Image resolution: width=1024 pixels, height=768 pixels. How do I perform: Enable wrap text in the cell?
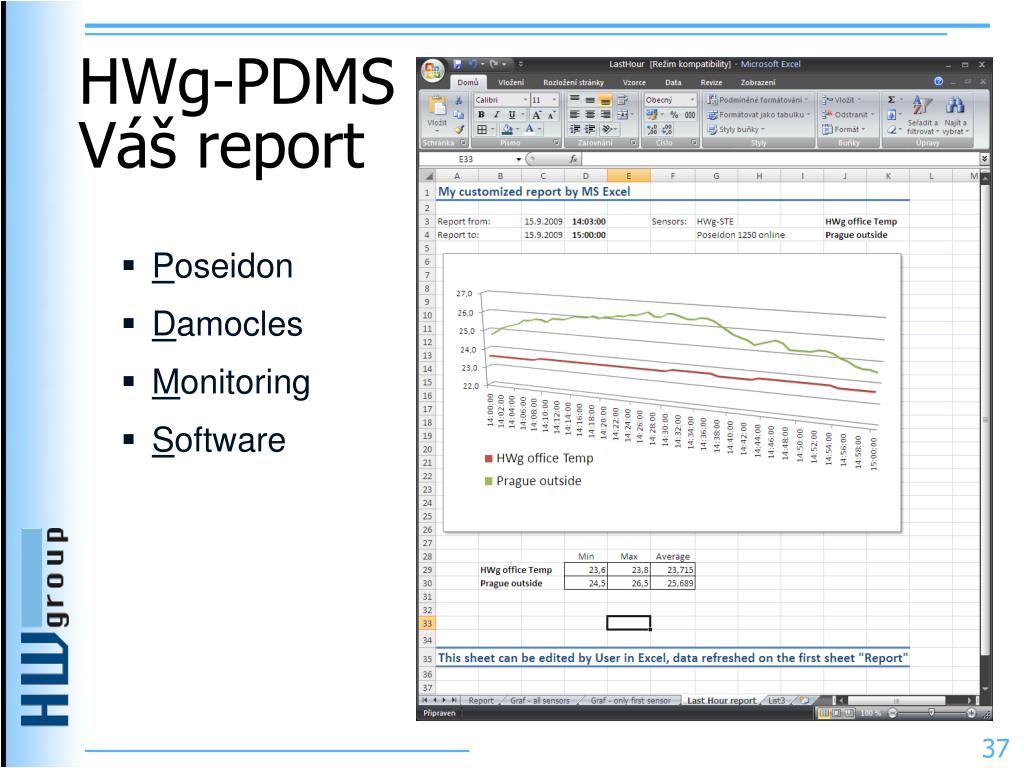[x=623, y=100]
